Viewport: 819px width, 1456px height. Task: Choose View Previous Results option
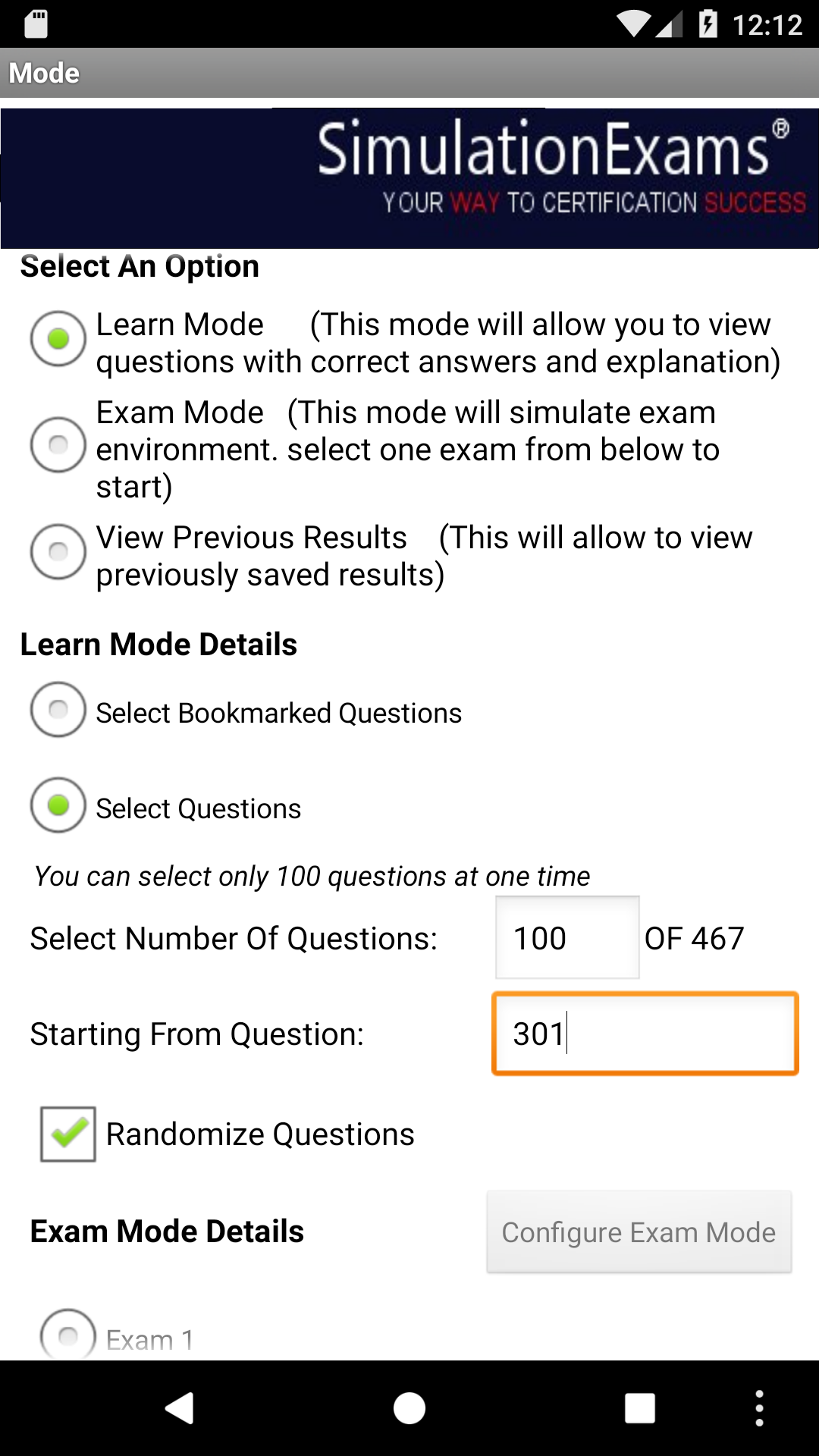[x=57, y=552]
